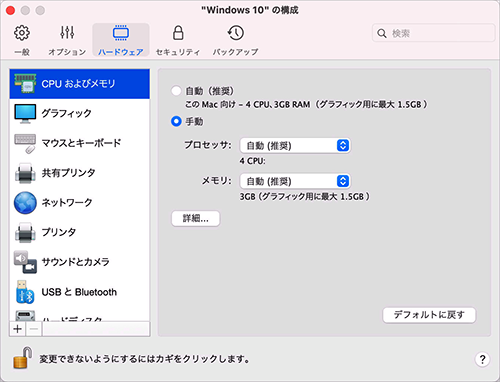
Task: Select CPU およびメモリ in the list
Action: [80, 84]
